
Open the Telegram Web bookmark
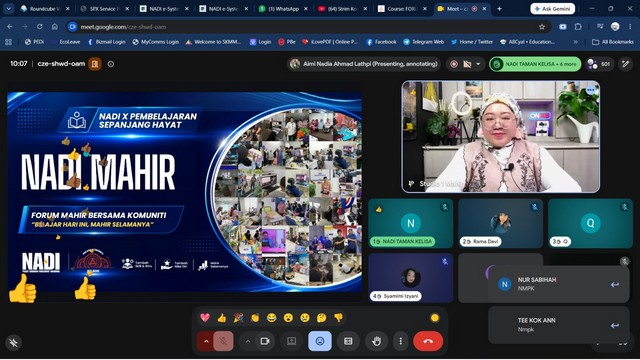tap(423, 42)
